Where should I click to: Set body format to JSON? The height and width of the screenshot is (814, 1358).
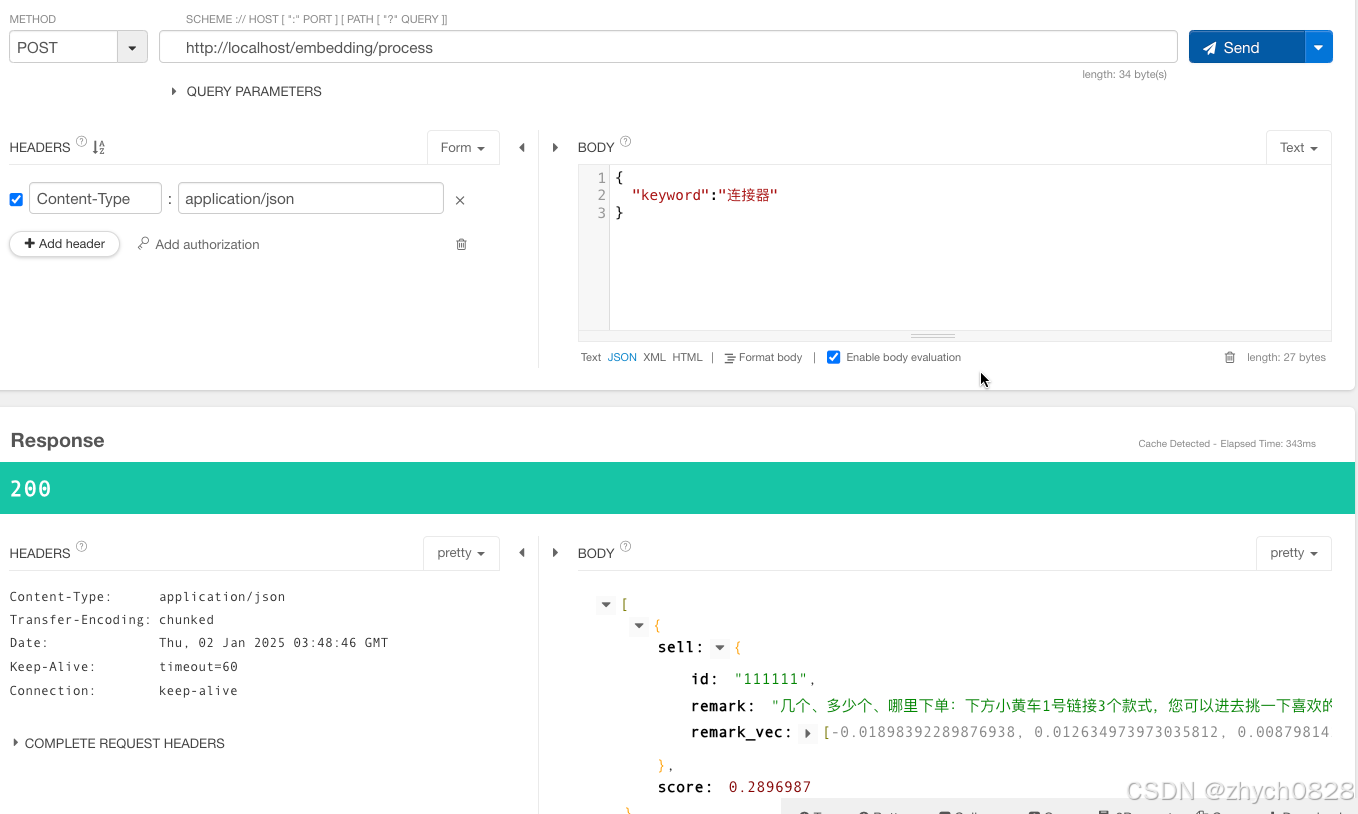click(x=622, y=357)
